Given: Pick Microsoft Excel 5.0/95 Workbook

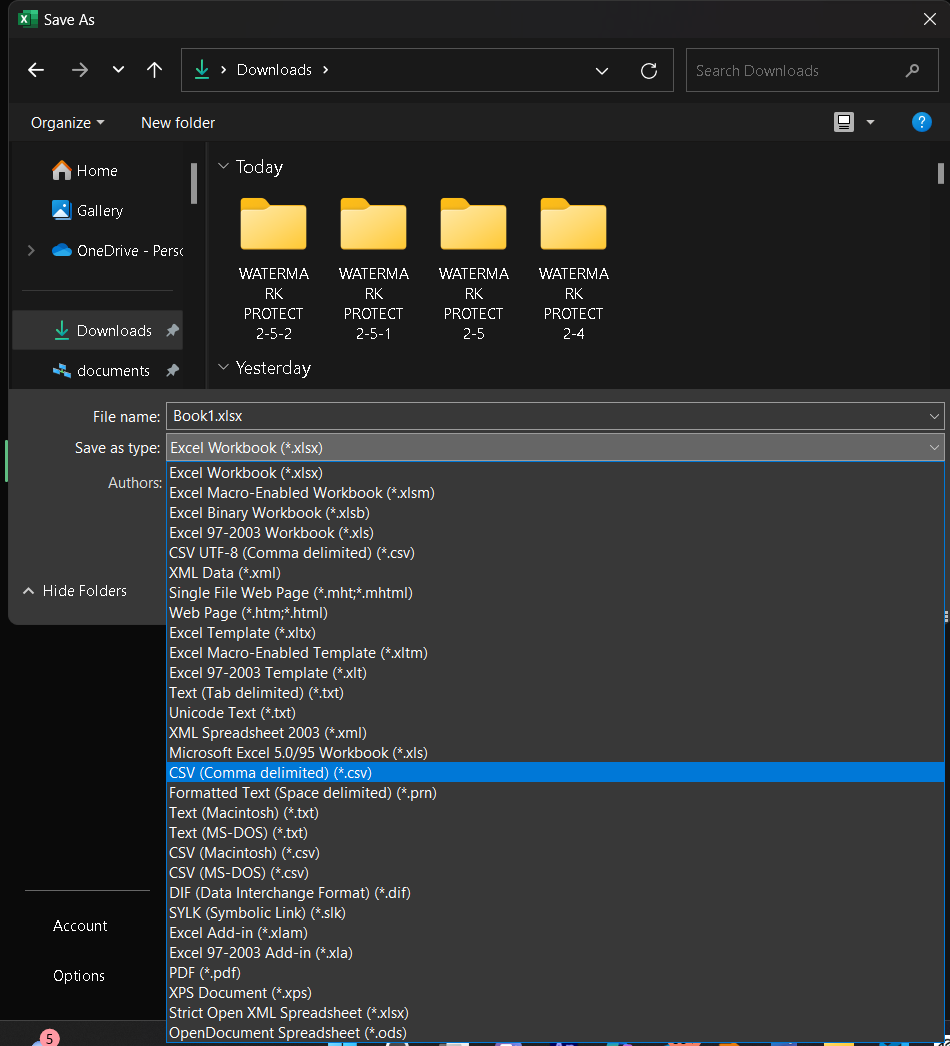Looking at the screenshot, I should click(555, 753).
